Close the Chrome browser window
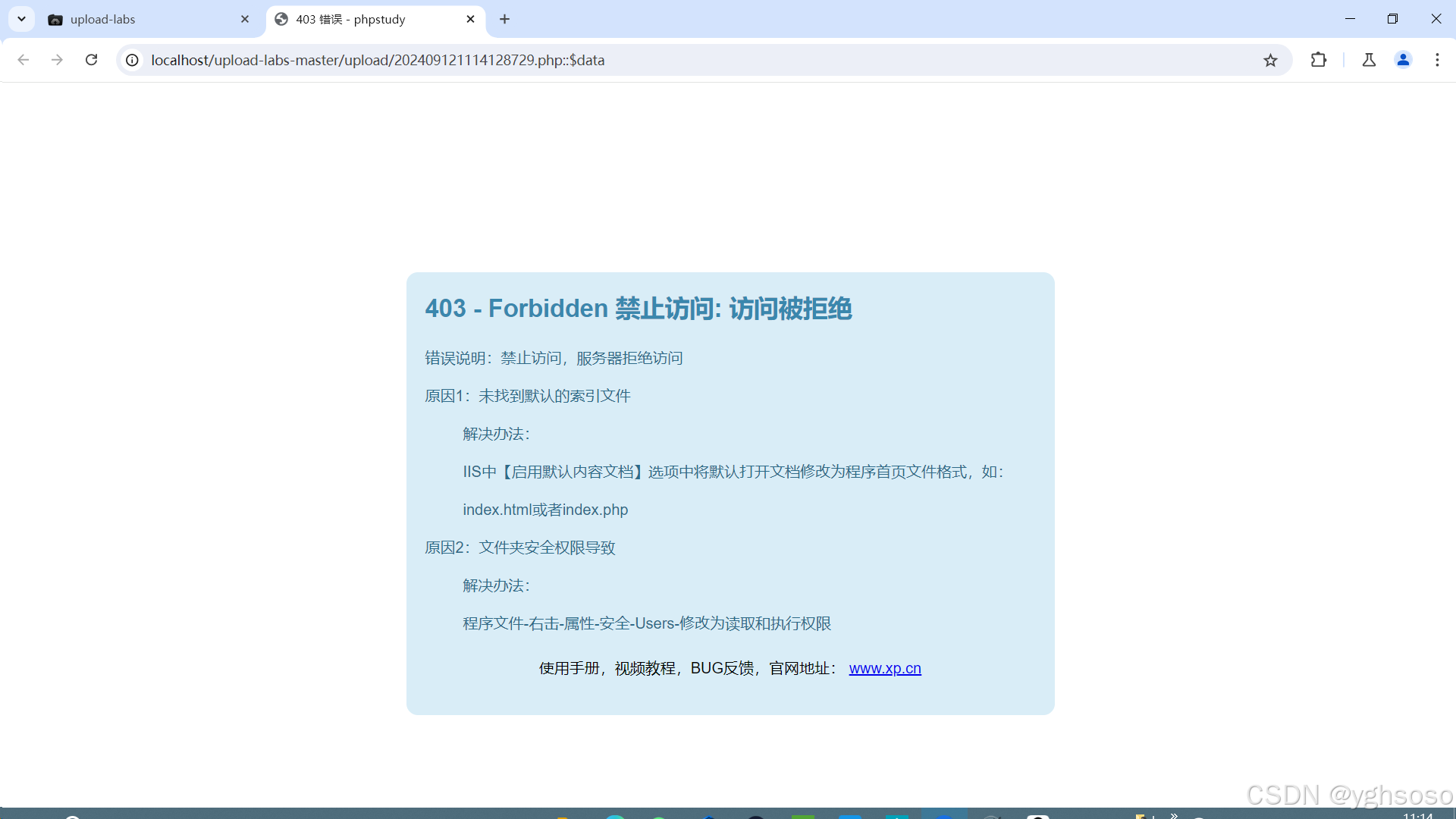Image resolution: width=1456 pixels, height=819 pixels. pyautogui.click(x=1436, y=19)
